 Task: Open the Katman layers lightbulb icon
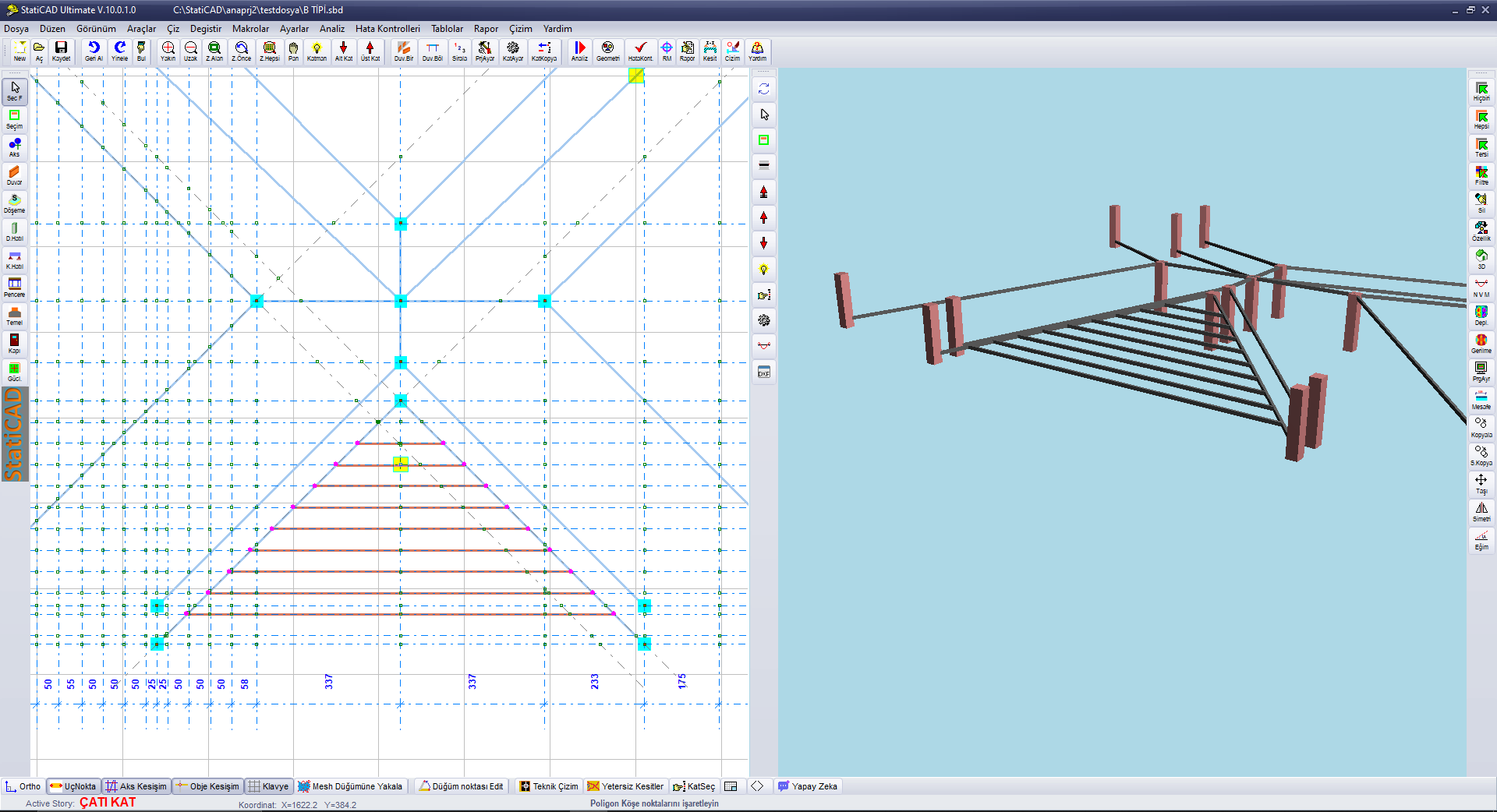click(x=317, y=51)
